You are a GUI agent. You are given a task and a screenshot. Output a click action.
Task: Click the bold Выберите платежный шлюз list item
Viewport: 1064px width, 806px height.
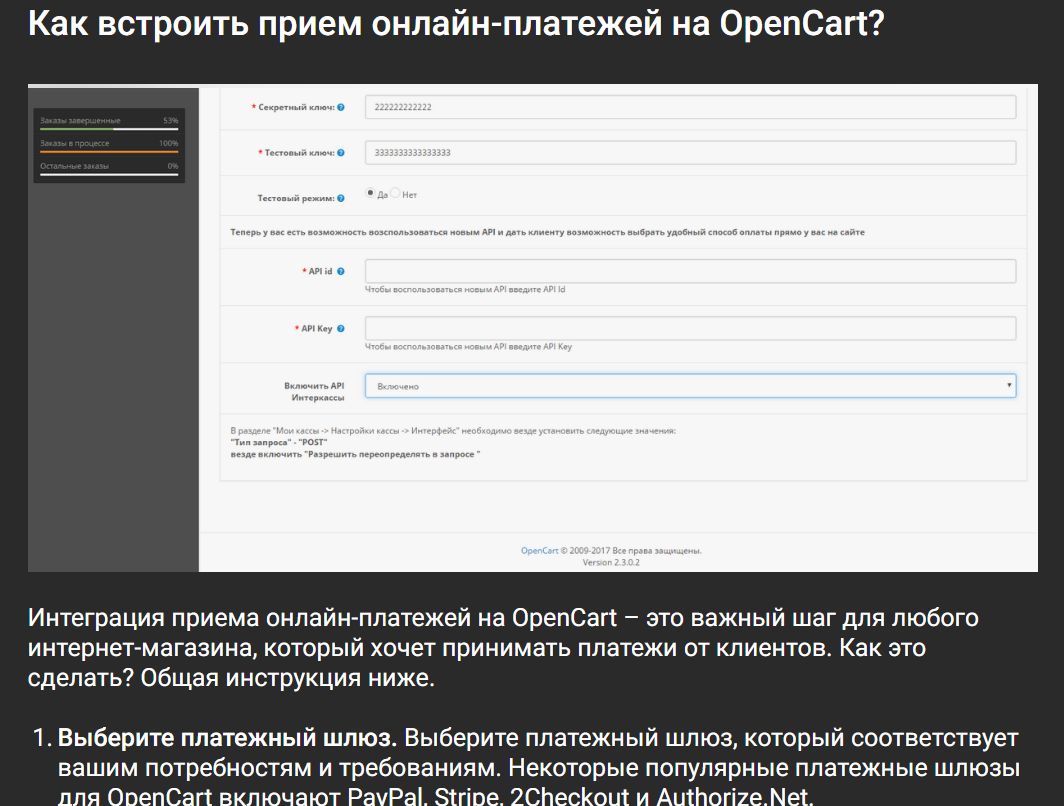(228, 740)
